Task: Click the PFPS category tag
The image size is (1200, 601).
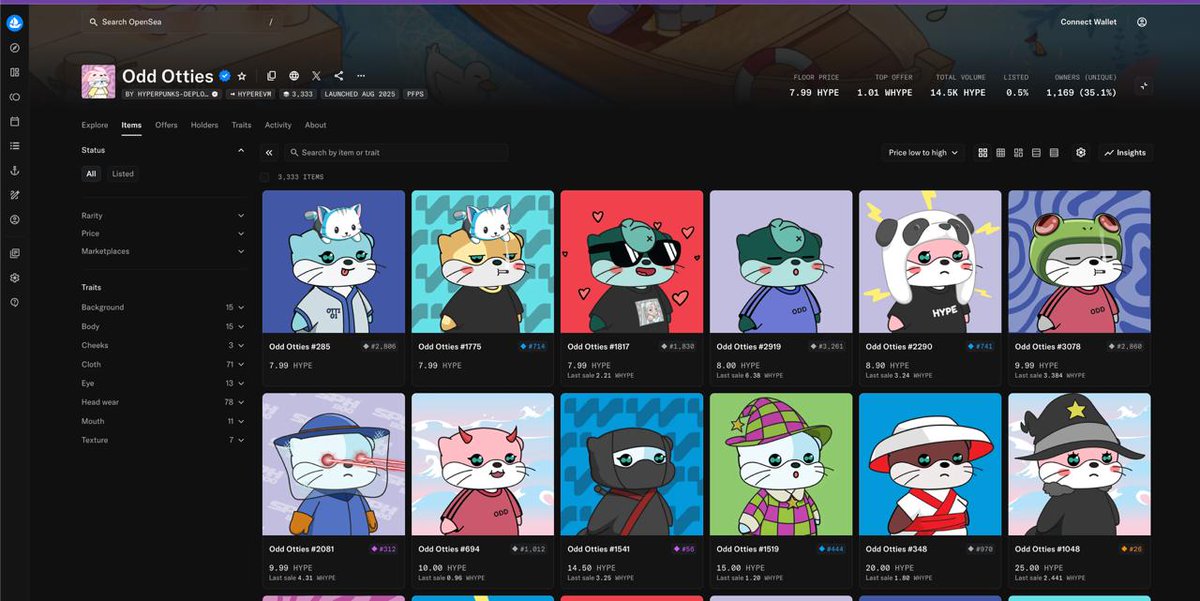Action: pos(415,94)
